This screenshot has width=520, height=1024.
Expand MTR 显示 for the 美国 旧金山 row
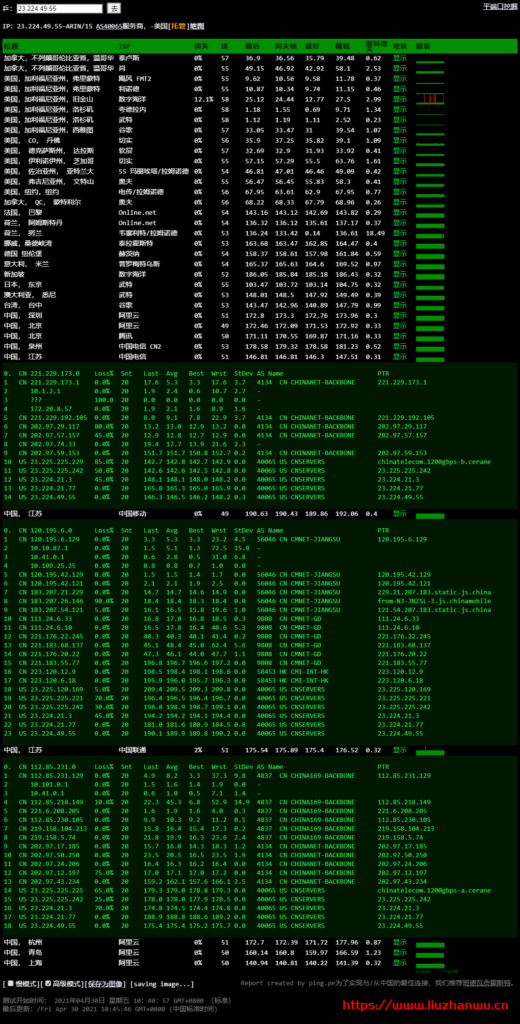400,99
